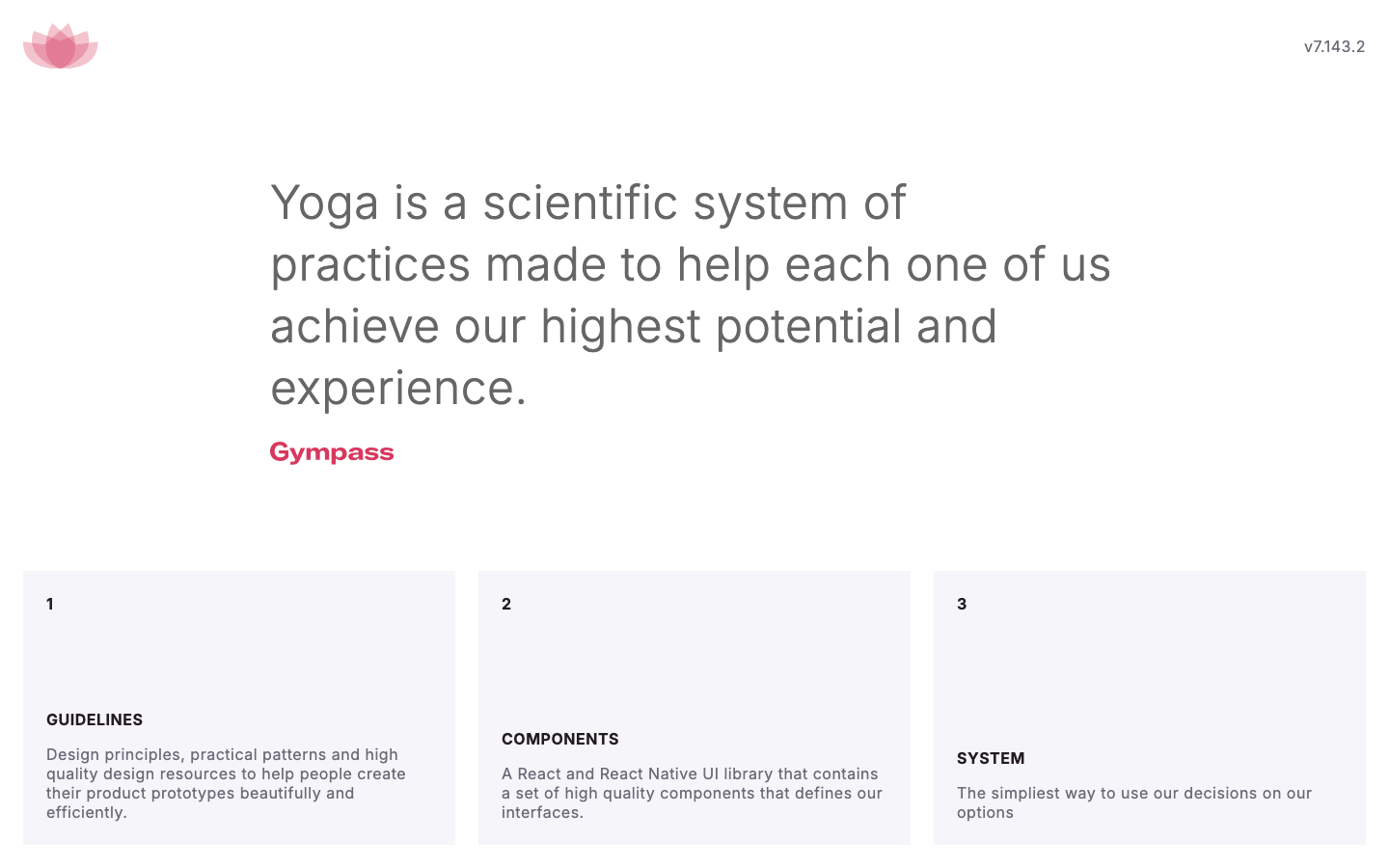This screenshot has width=1389, height=868.
Task: Click the System description about decisions and options
Action: click(x=1134, y=802)
